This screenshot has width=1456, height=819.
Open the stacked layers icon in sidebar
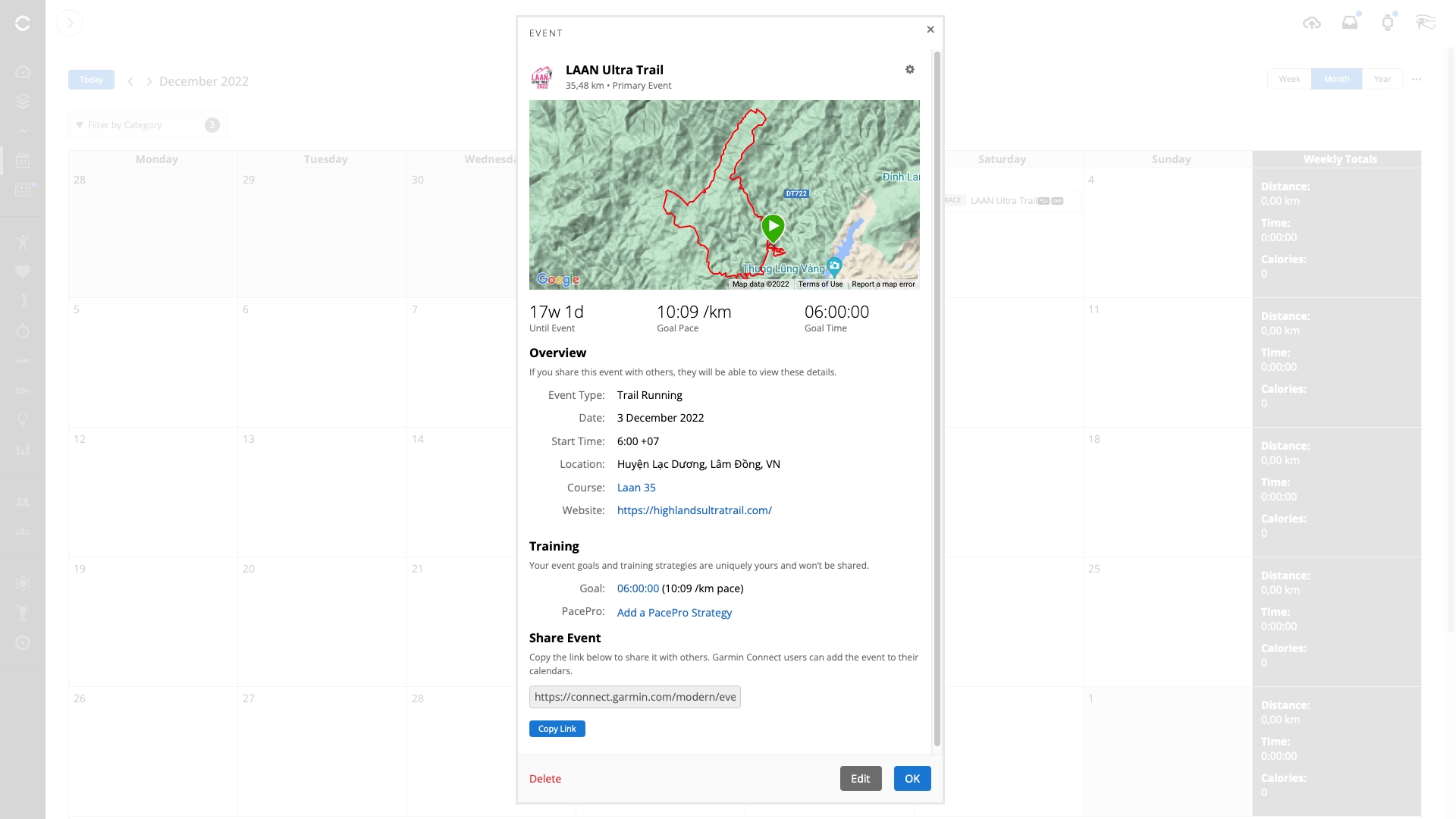coord(23,101)
